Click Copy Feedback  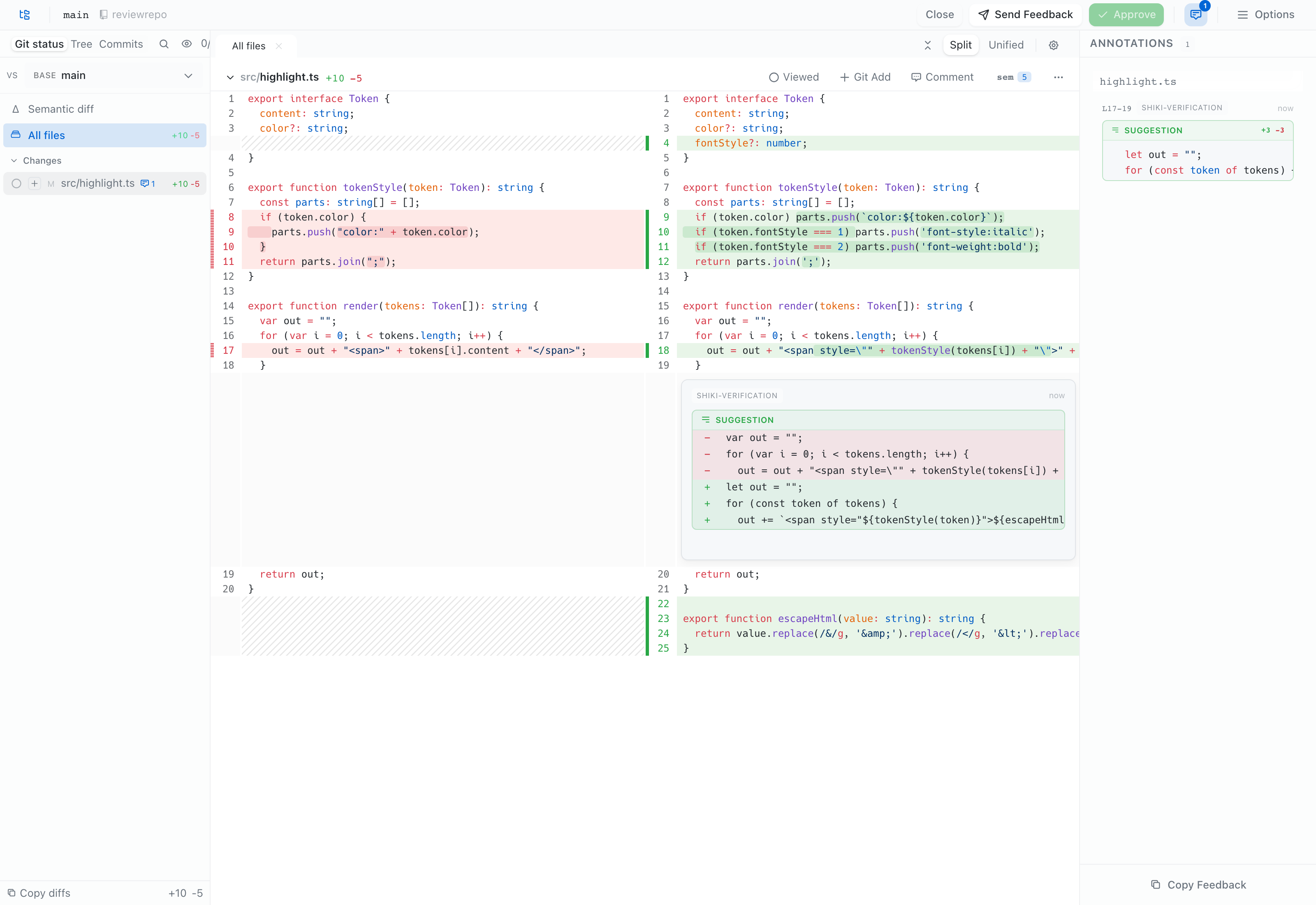coord(1198,884)
